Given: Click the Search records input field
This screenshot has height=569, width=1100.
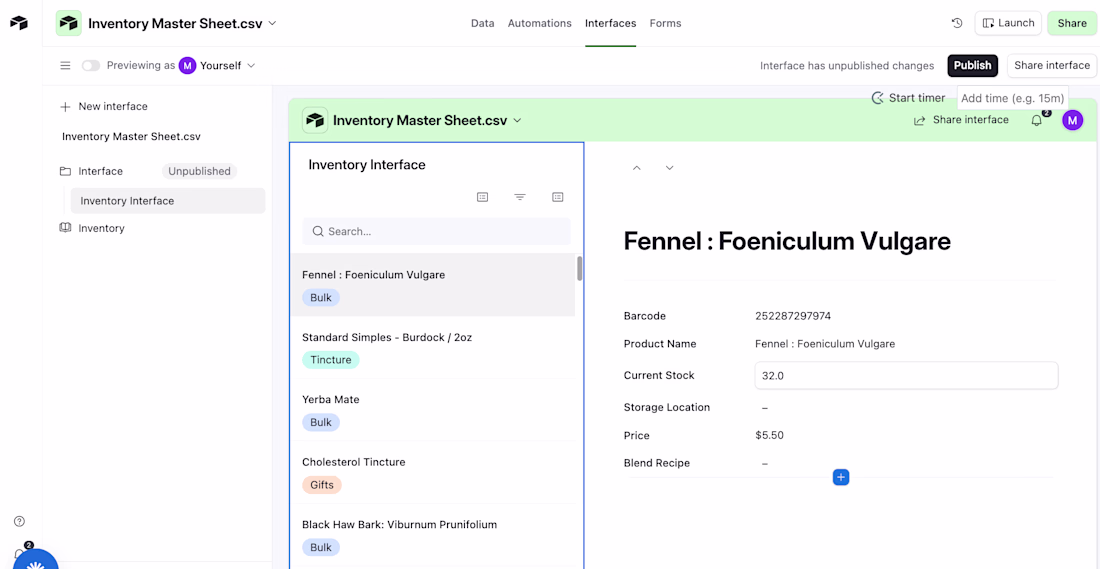Looking at the screenshot, I should pos(436,231).
